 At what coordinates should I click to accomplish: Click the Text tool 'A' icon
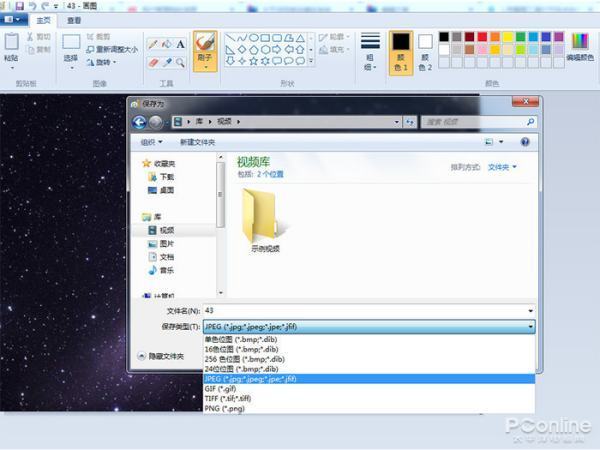click(181, 44)
